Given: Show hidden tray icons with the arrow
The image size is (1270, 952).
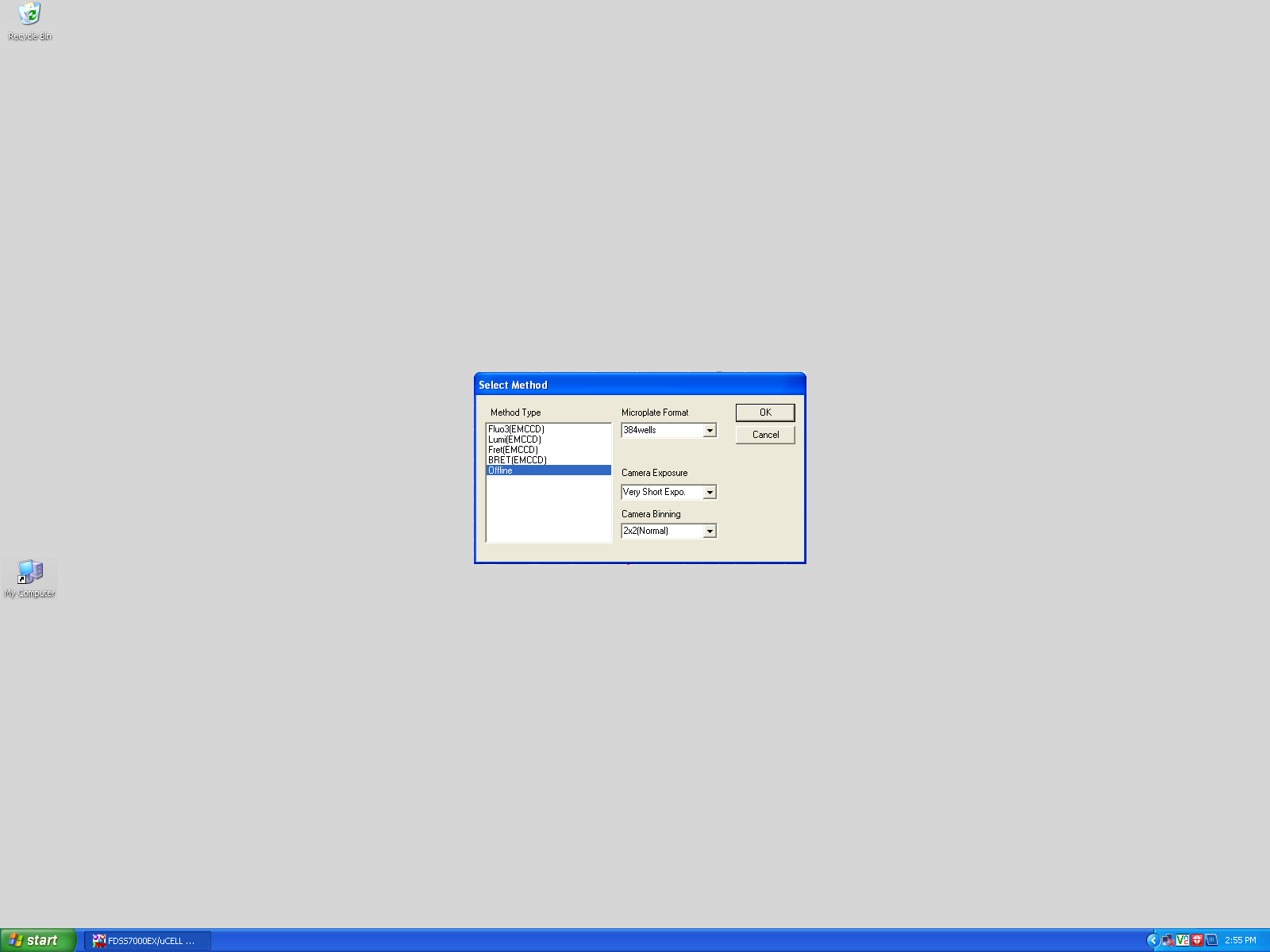Looking at the screenshot, I should tap(1153, 940).
